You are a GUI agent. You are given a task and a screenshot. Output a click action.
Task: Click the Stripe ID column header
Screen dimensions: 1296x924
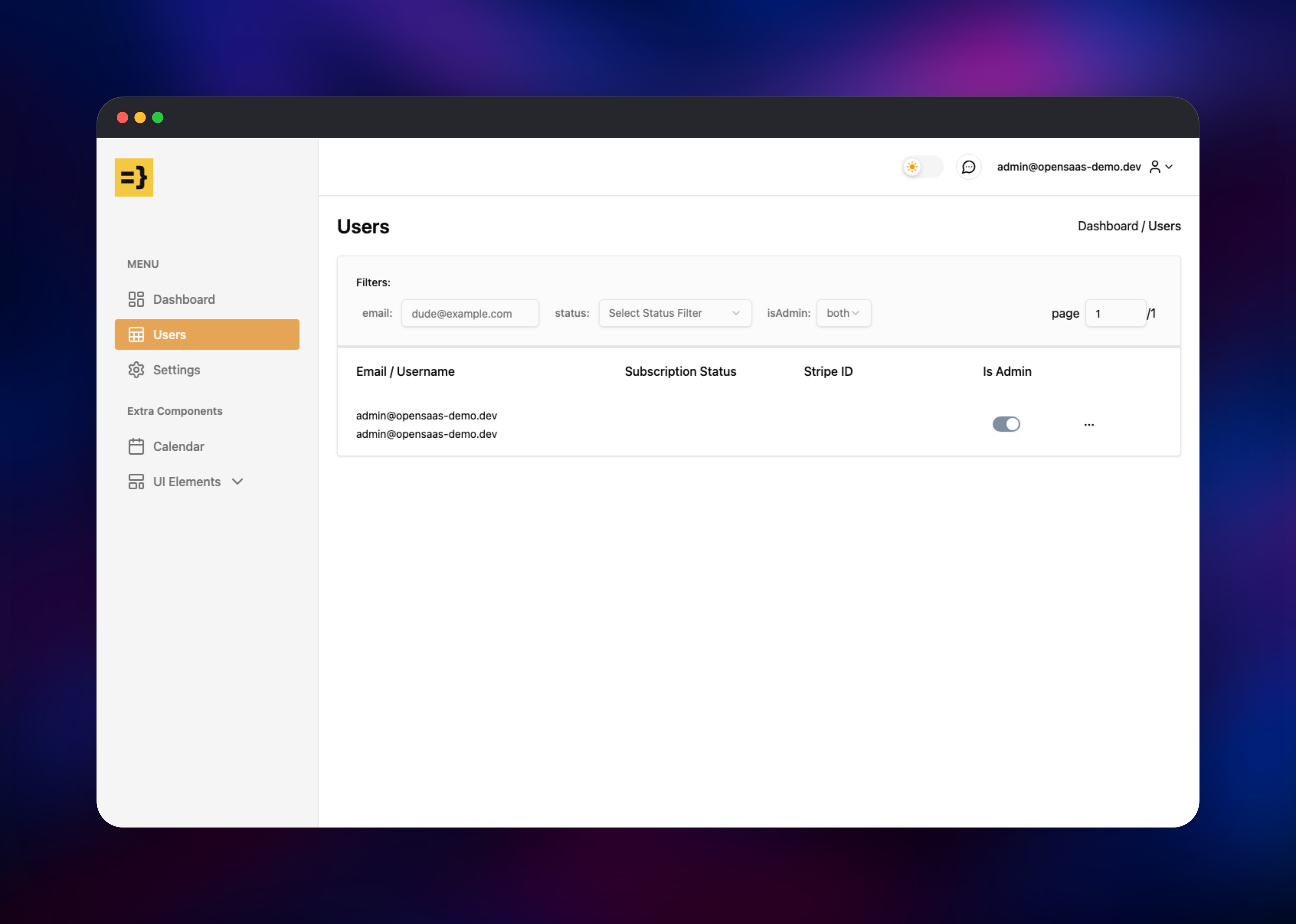tap(828, 371)
